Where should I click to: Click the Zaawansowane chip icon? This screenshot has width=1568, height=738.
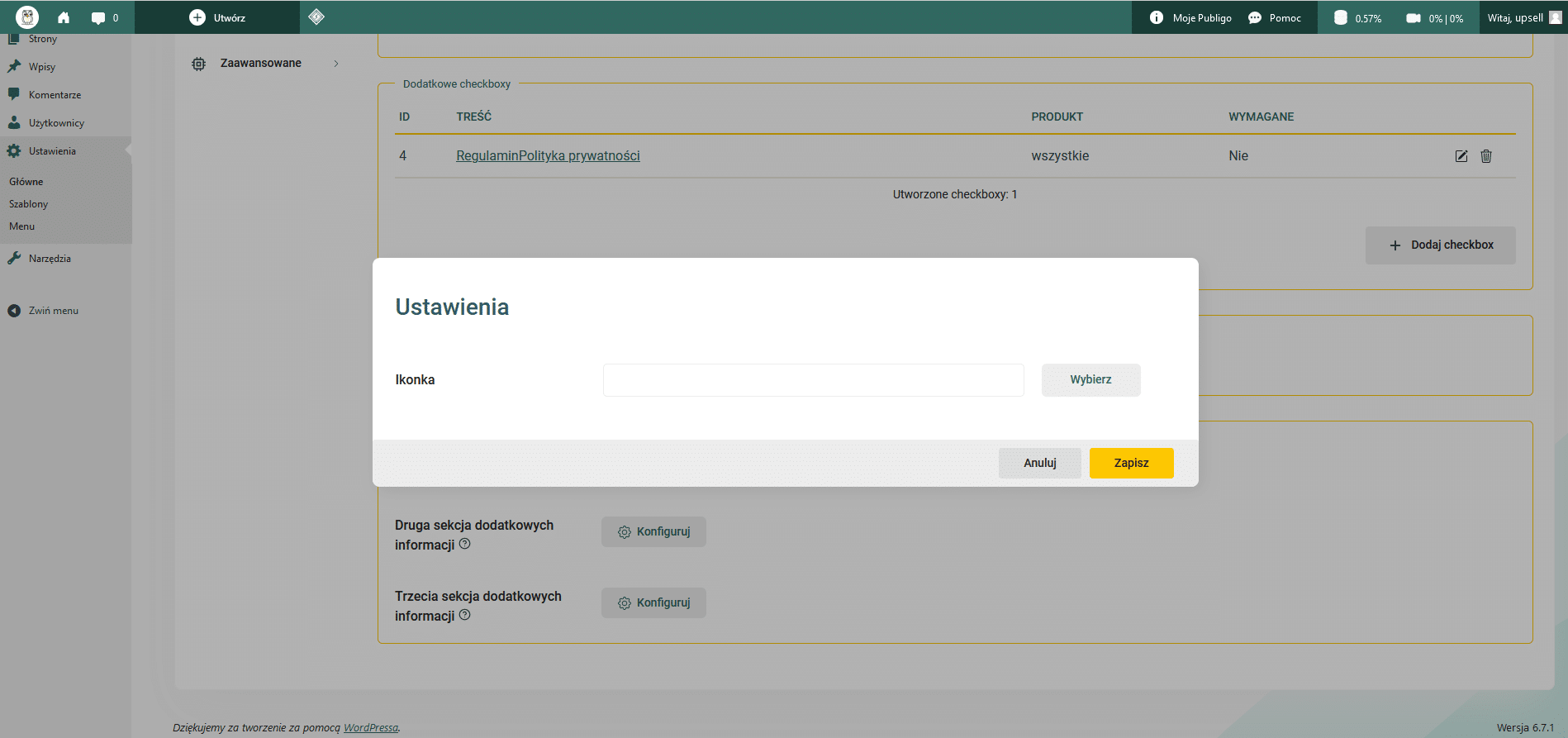[198, 64]
